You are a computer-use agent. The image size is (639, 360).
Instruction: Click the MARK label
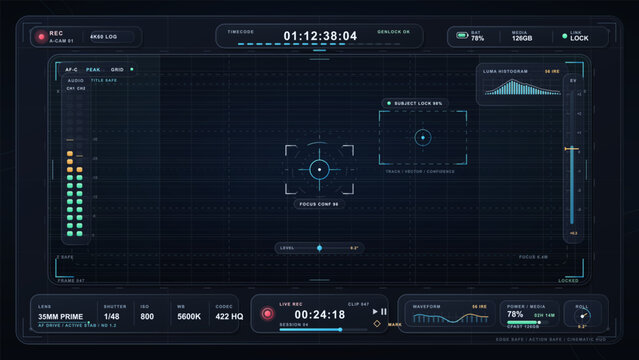[394, 325]
